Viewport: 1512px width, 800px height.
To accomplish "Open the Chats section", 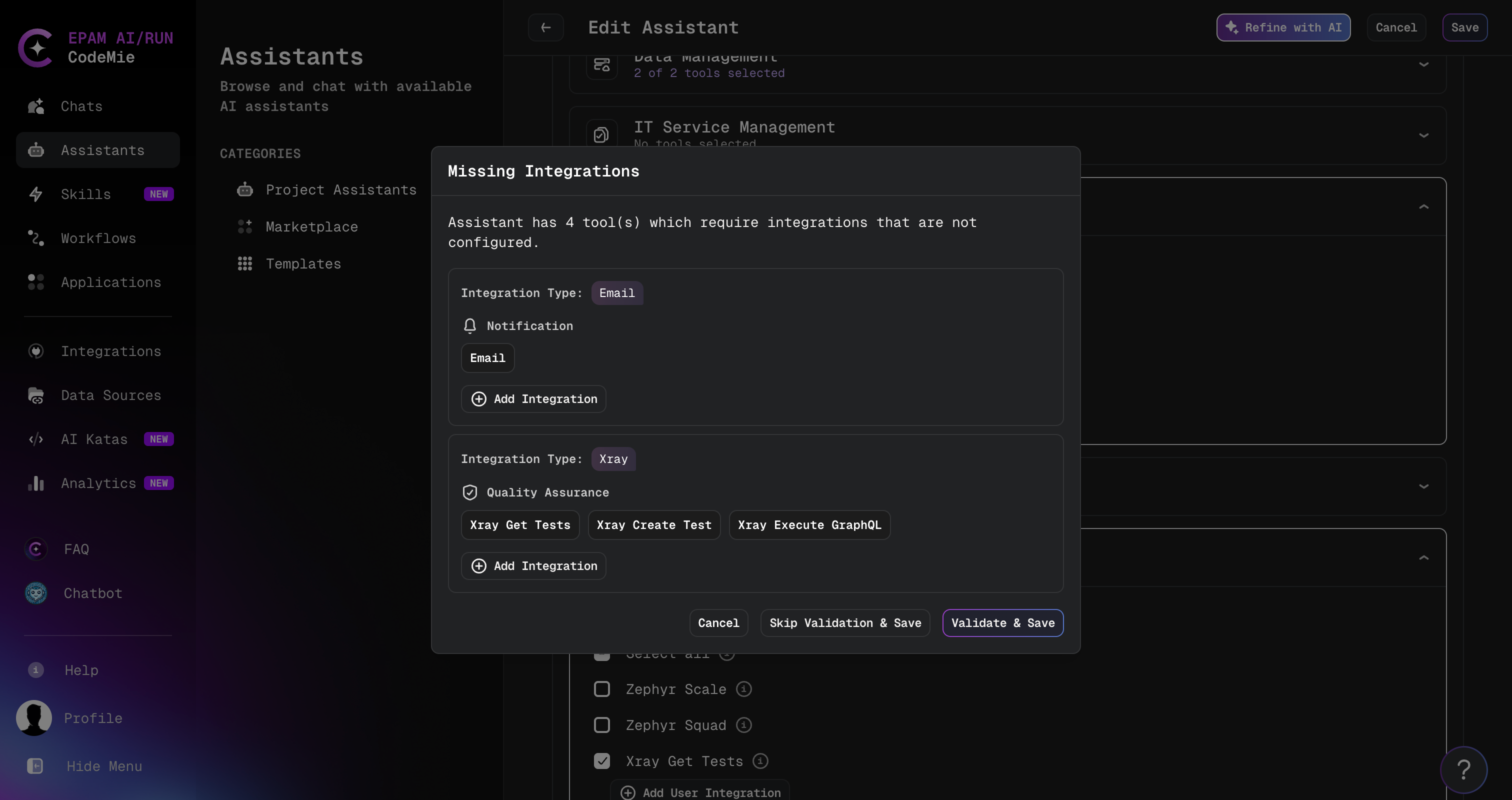I will pyautogui.click(x=81, y=106).
